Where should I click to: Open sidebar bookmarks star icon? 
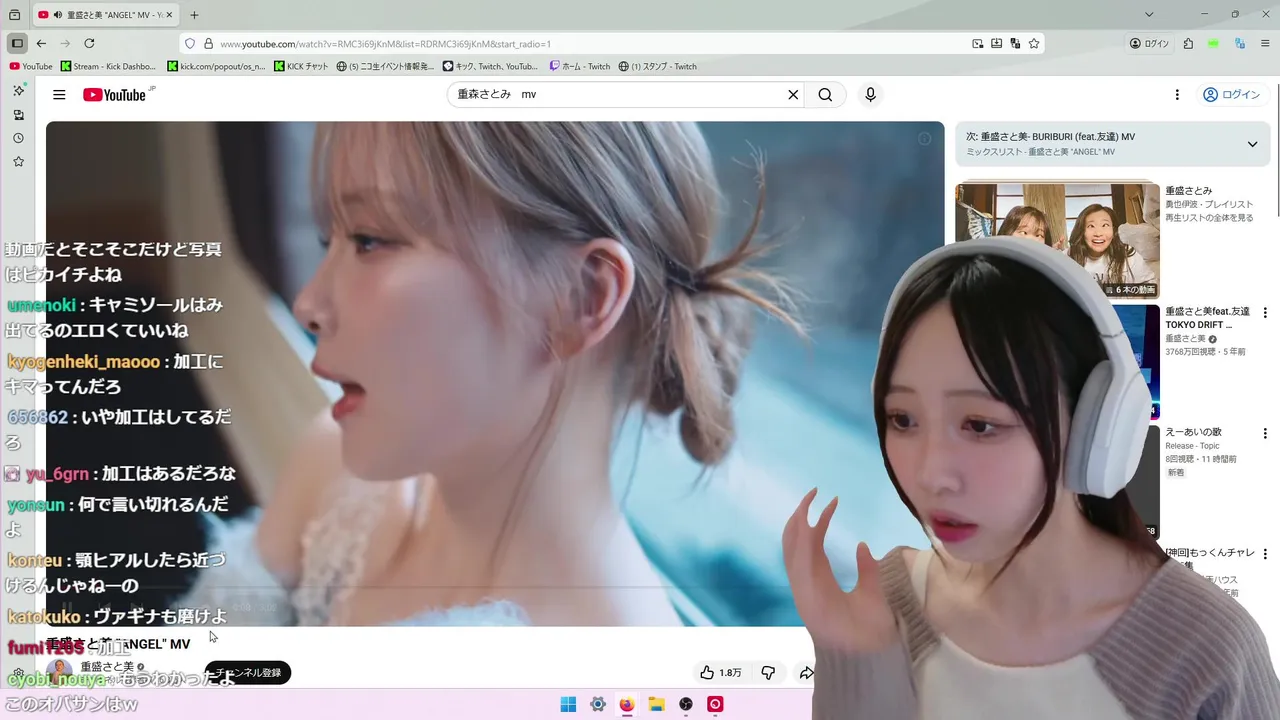(18, 162)
